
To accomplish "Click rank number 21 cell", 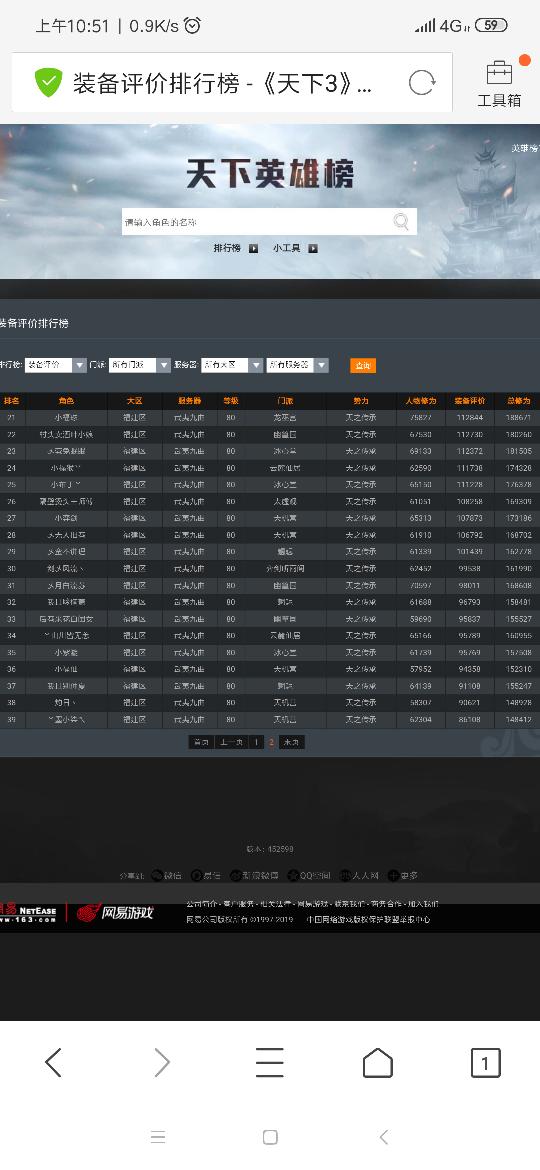I will point(12,418).
